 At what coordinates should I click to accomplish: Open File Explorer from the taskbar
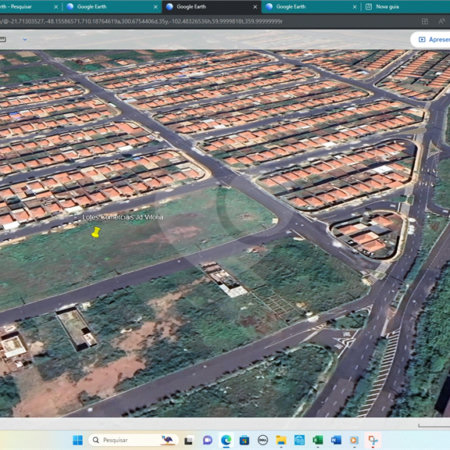[x=281, y=440]
